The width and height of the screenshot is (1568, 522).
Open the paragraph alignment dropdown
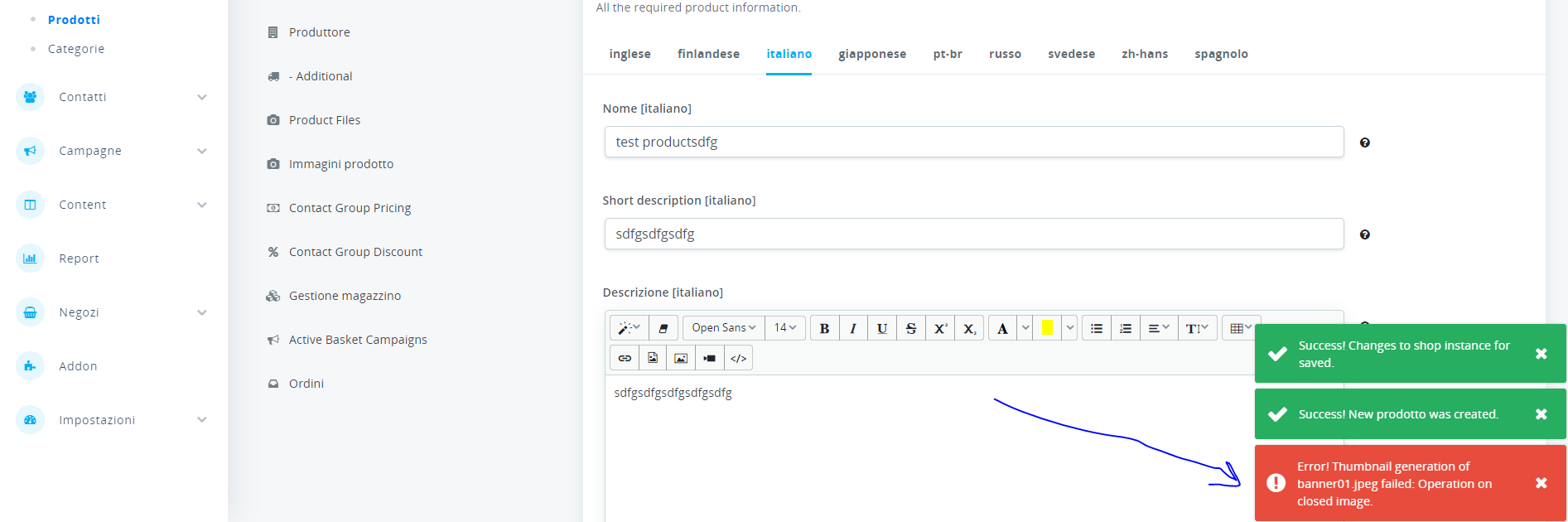[1159, 328]
